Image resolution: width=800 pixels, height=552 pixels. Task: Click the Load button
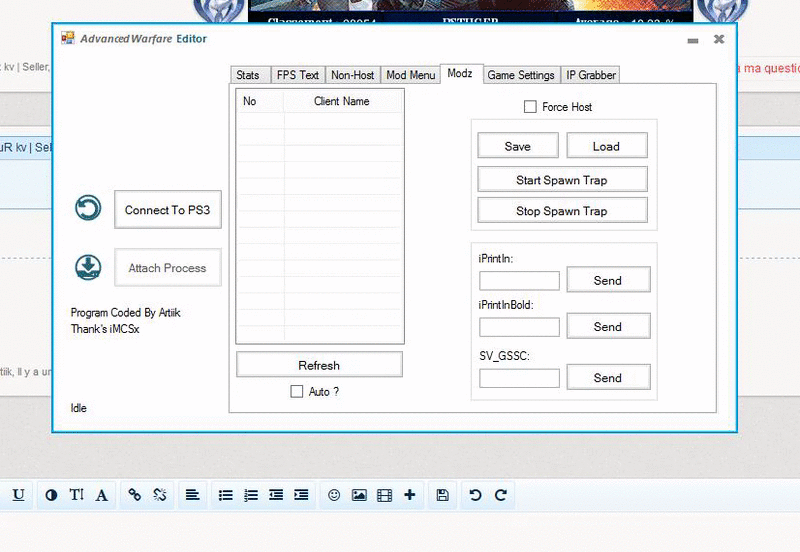(607, 146)
